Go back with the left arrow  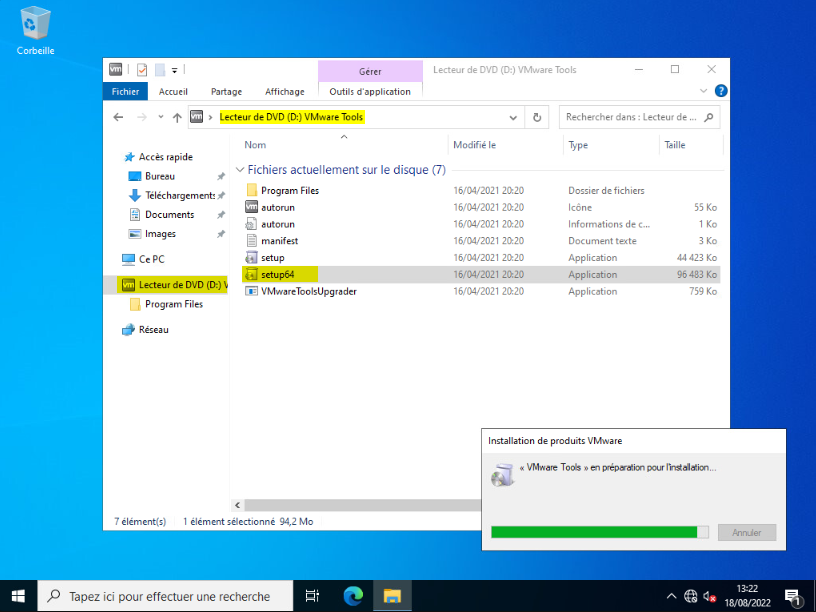[x=118, y=117]
